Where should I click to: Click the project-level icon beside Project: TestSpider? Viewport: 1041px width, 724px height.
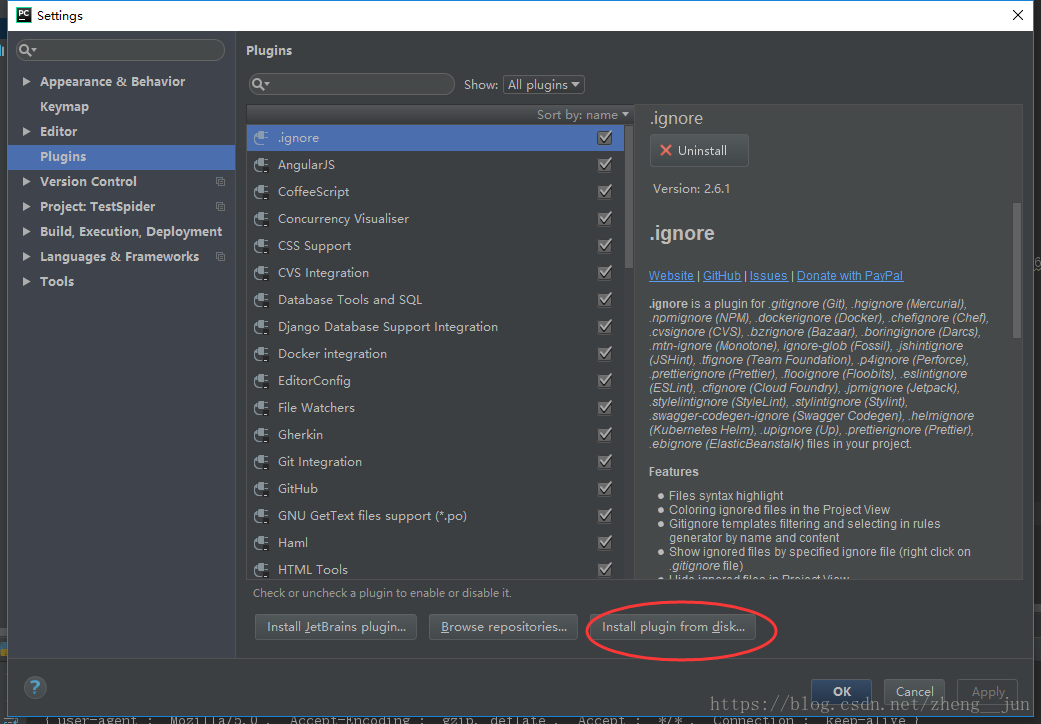(x=220, y=206)
